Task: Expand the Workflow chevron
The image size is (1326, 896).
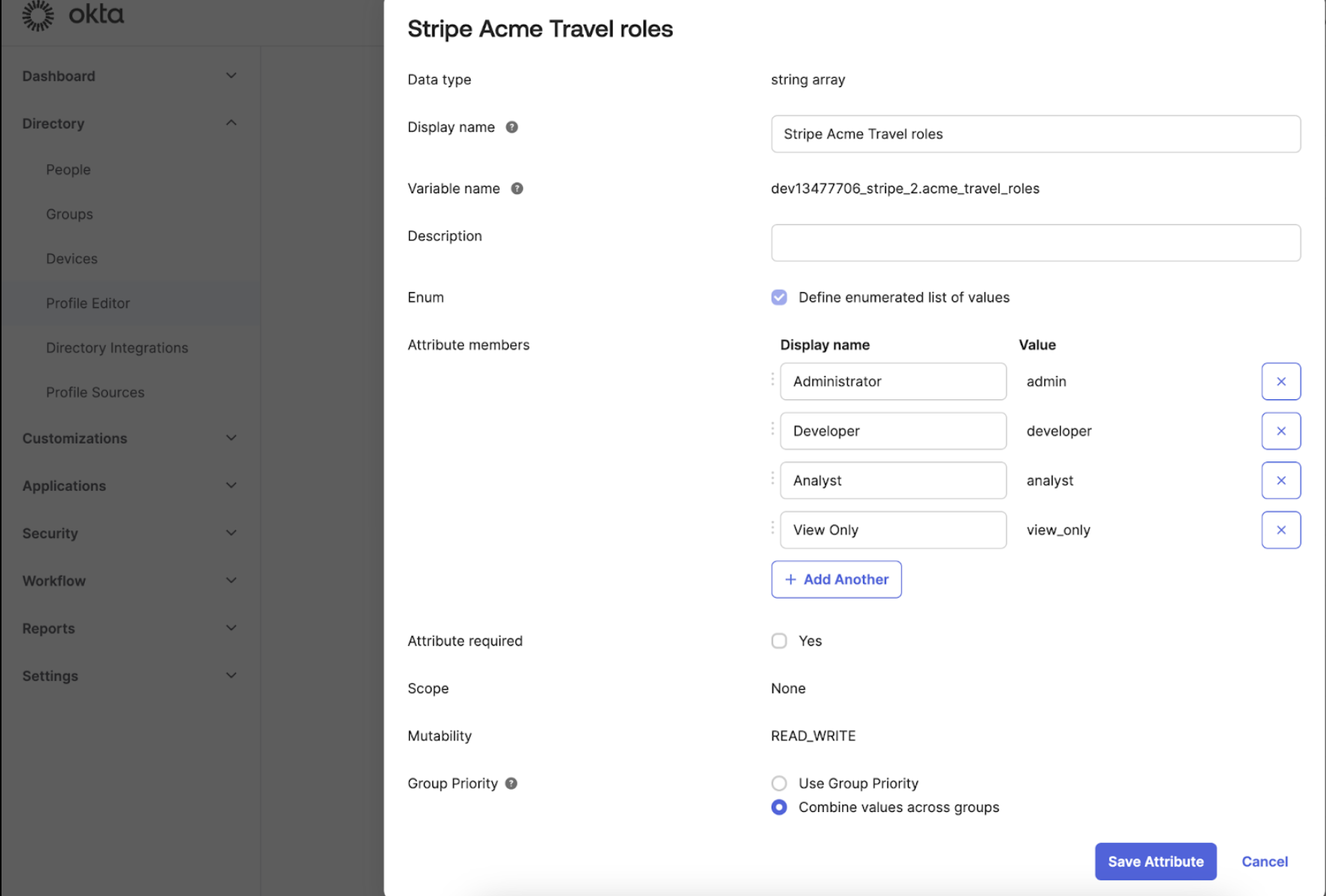Action: tap(231, 580)
